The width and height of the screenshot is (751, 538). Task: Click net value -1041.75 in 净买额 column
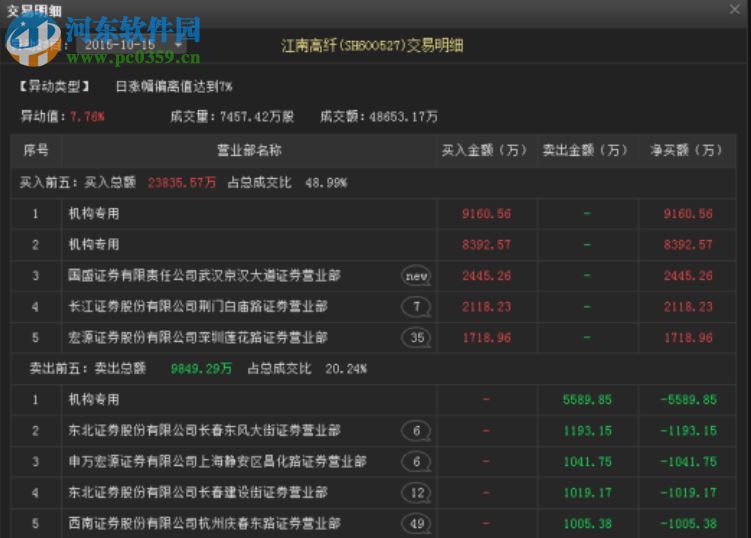point(688,462)
